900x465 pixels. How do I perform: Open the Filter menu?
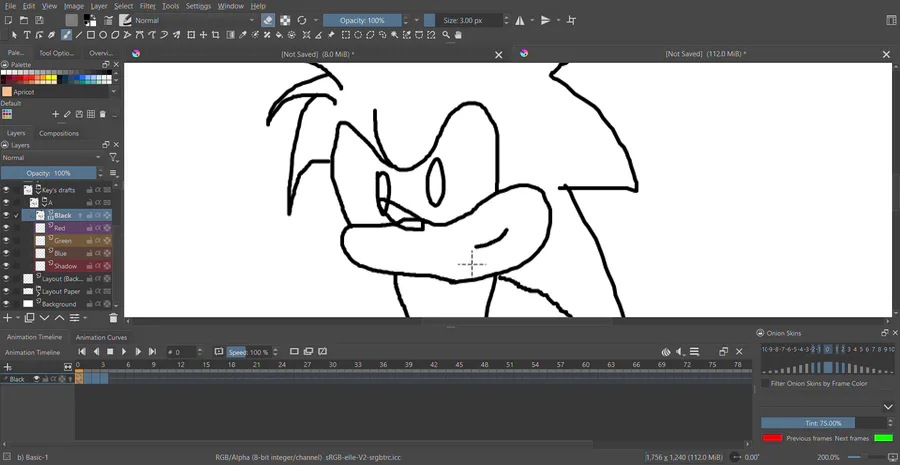(x=148, y=6)
